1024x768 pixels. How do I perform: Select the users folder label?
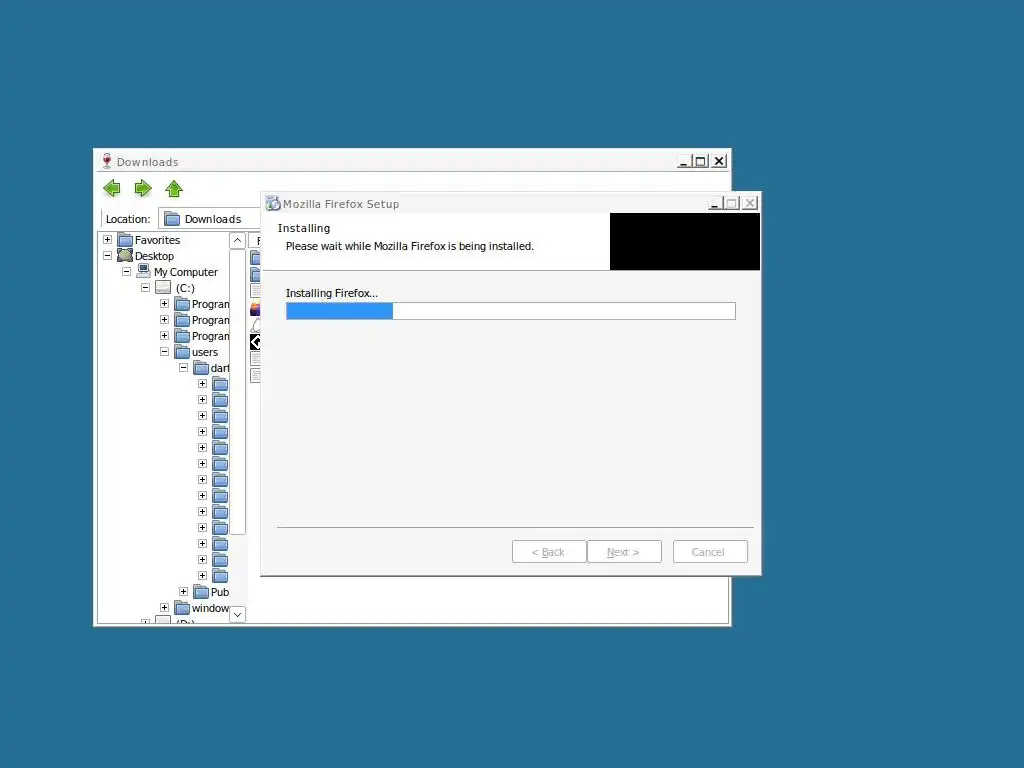click(x=204, y=352)
